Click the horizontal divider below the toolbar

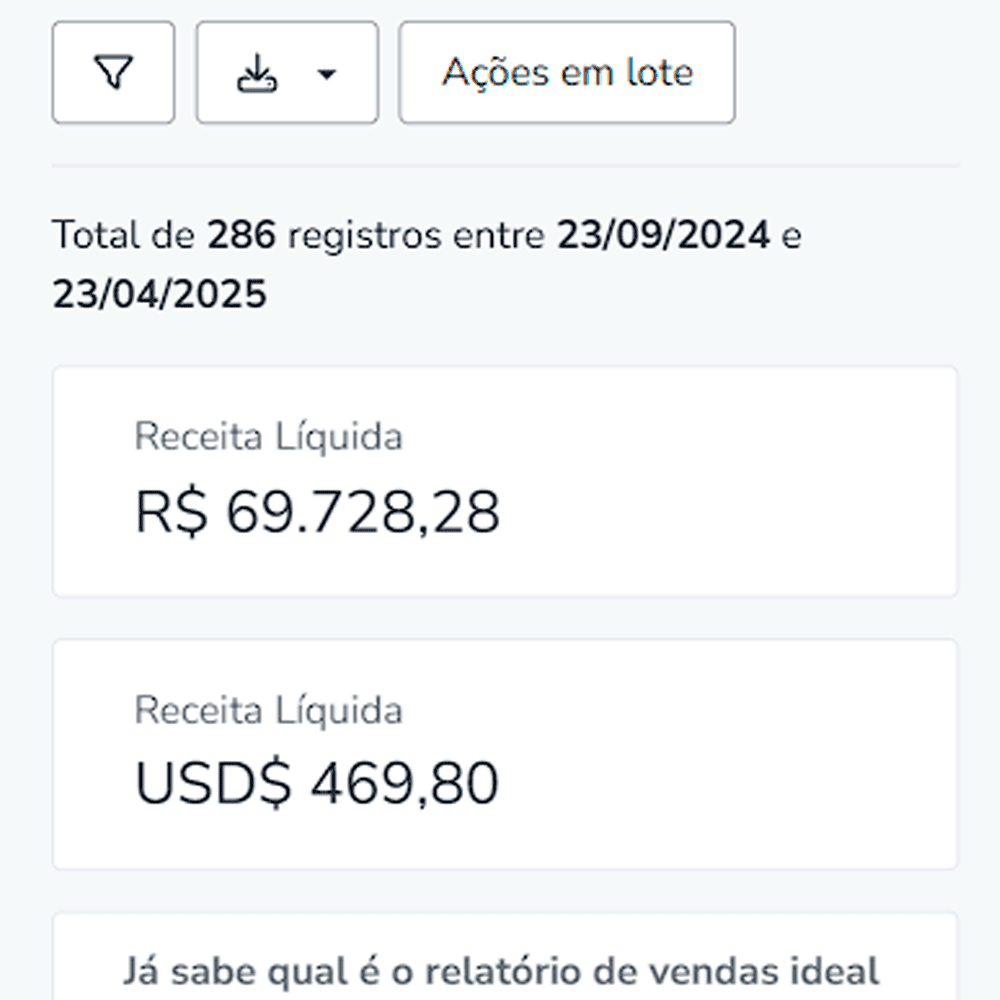505,165
